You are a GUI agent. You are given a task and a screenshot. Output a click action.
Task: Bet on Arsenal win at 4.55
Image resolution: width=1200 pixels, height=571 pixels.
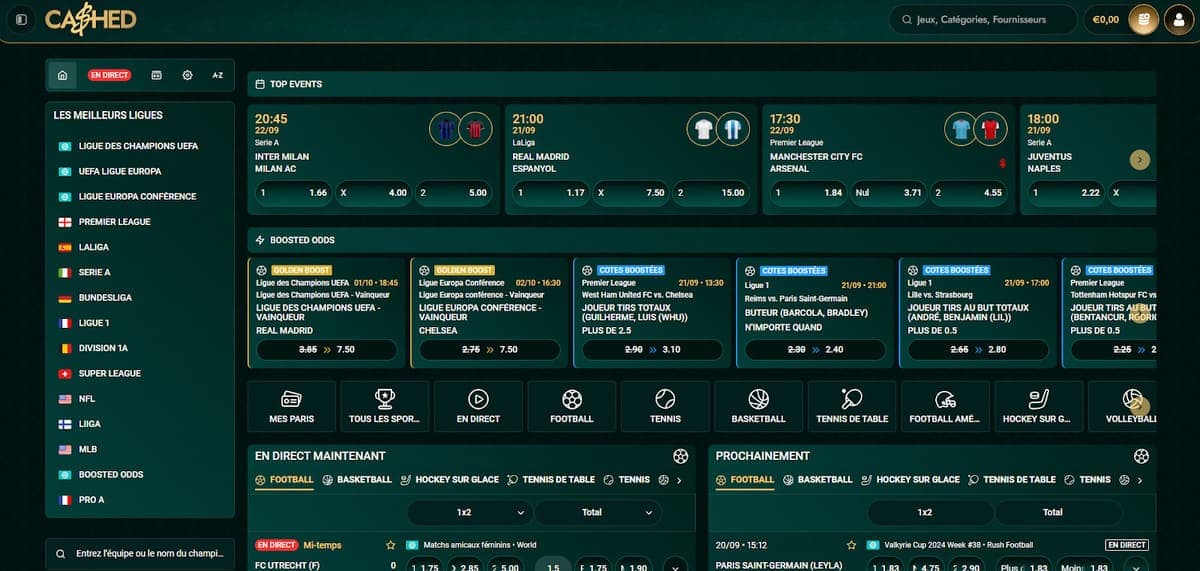coord(968,192)
